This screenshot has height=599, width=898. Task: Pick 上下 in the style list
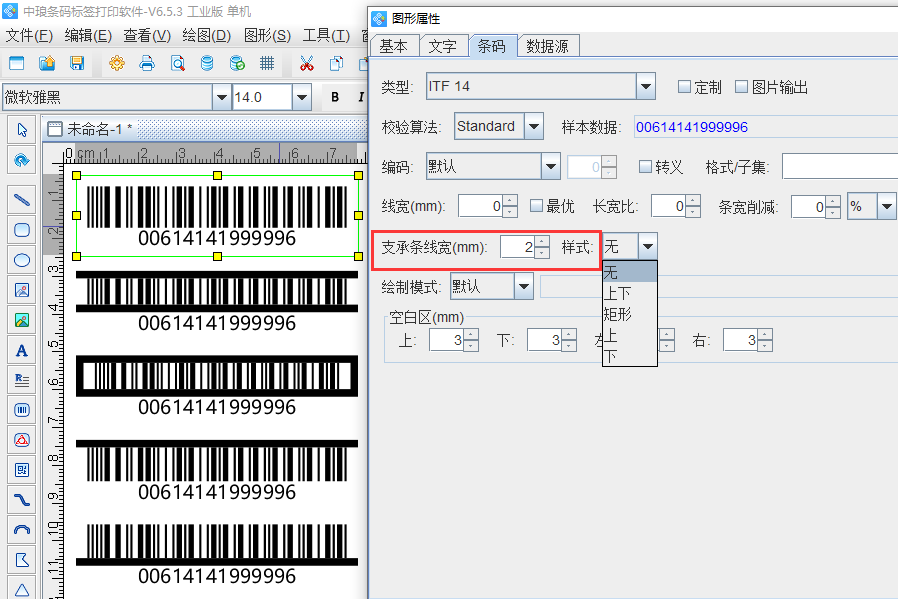(x=618, y=293)
